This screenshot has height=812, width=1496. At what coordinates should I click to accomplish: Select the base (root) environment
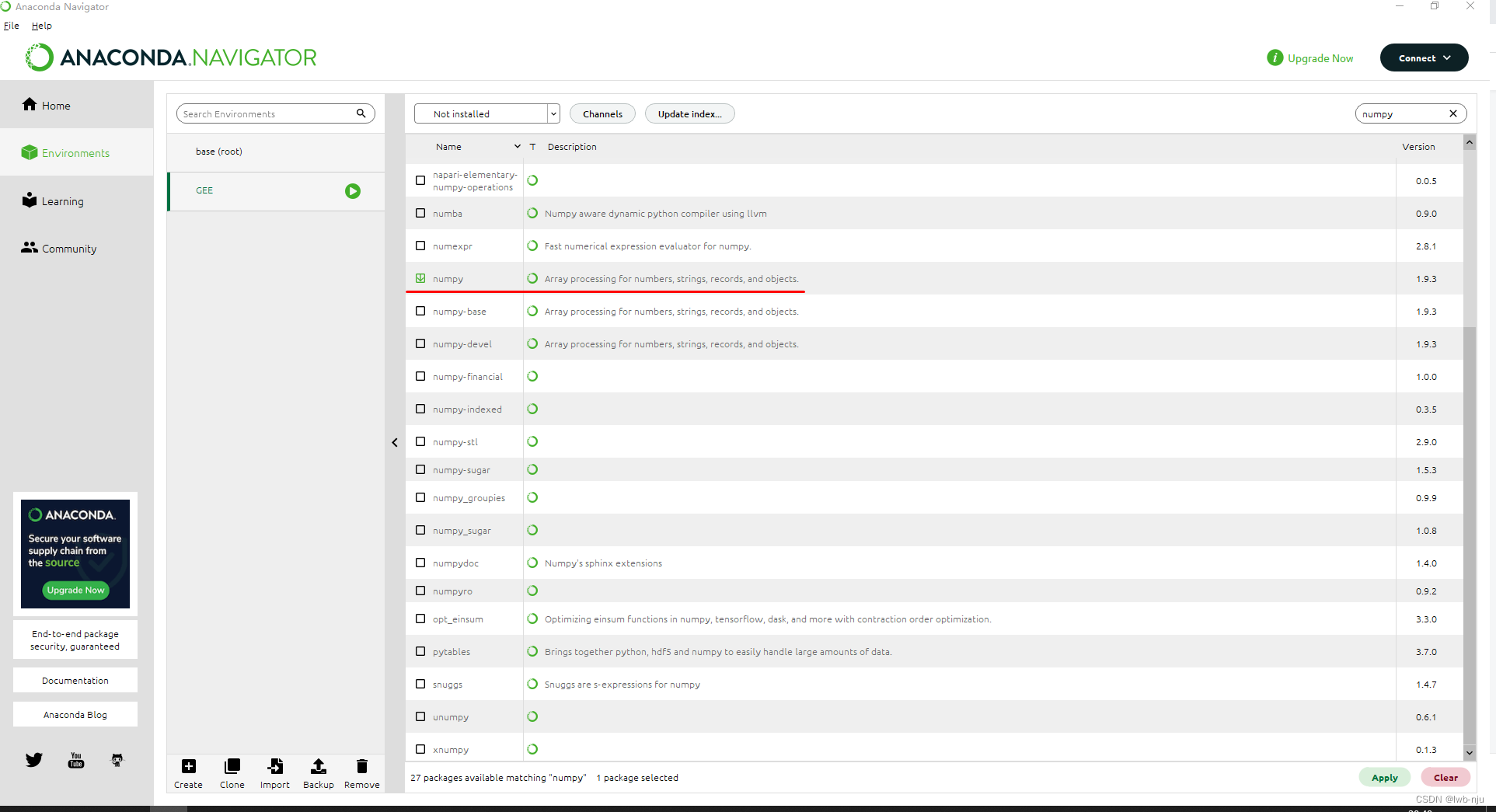276,152
